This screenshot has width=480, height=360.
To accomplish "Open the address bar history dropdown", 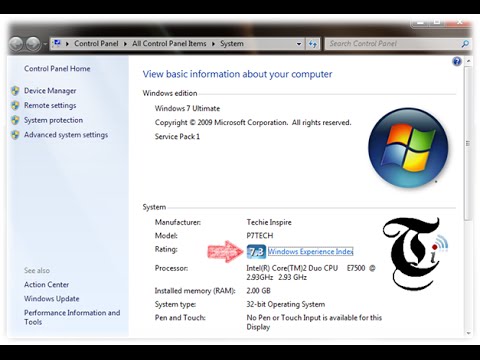I will coord(299,44).
